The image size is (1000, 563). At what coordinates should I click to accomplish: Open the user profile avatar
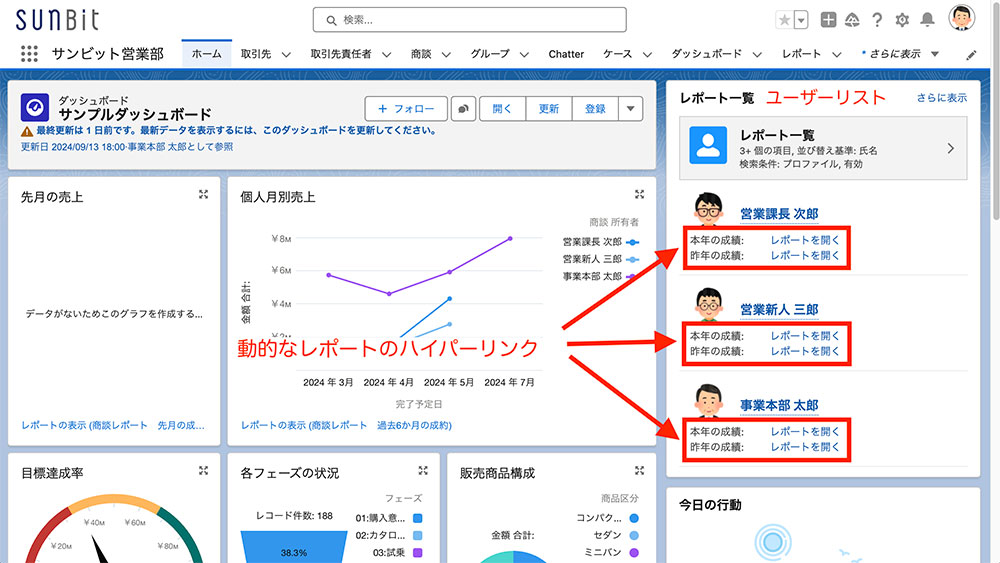[x=961, y=18]
